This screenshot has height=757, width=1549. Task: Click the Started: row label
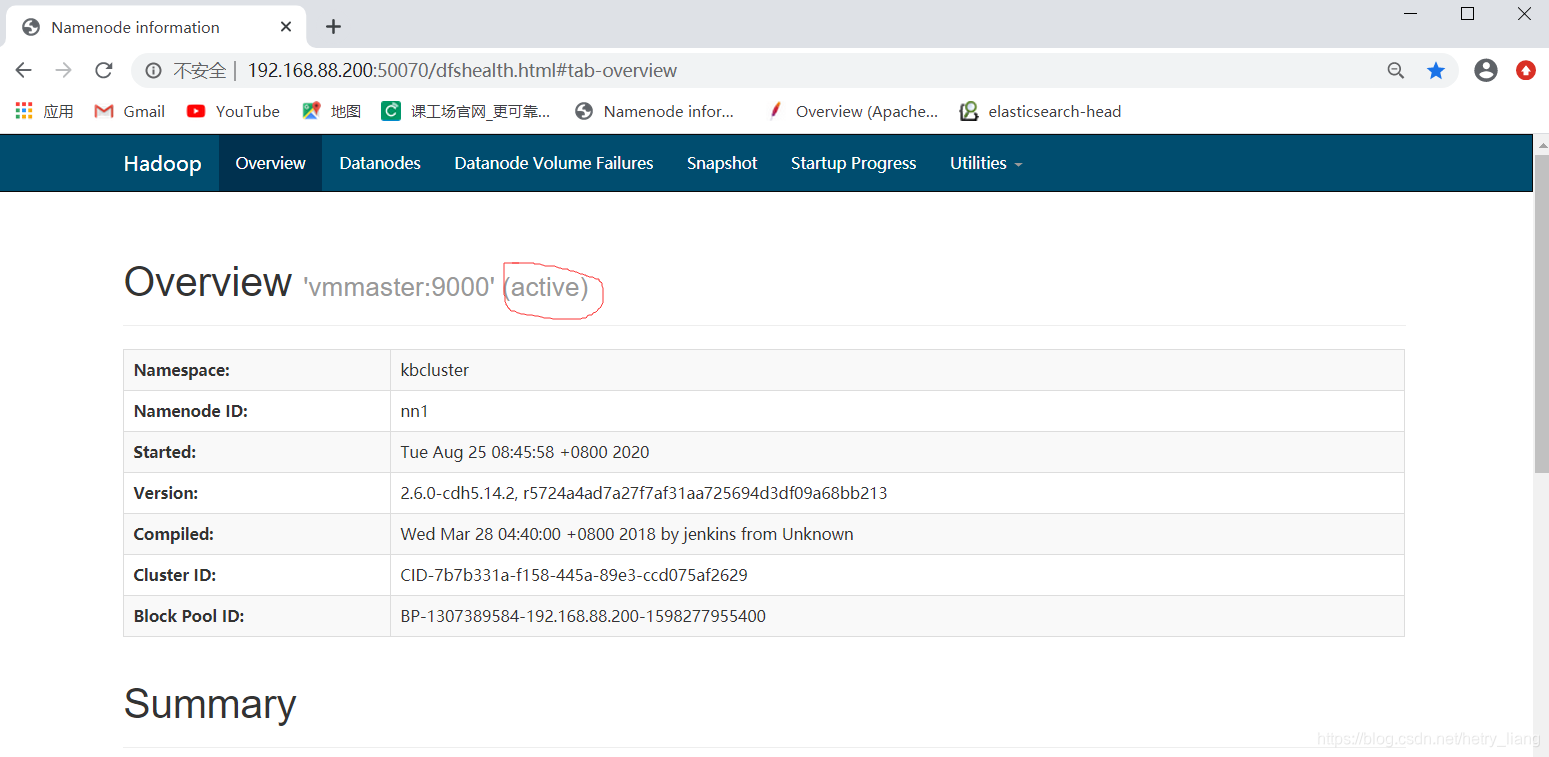(x=165, y=452)
